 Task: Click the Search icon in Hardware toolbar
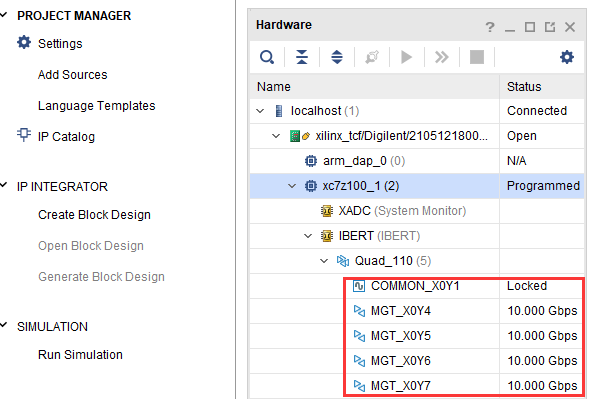(x=267, y=57)
